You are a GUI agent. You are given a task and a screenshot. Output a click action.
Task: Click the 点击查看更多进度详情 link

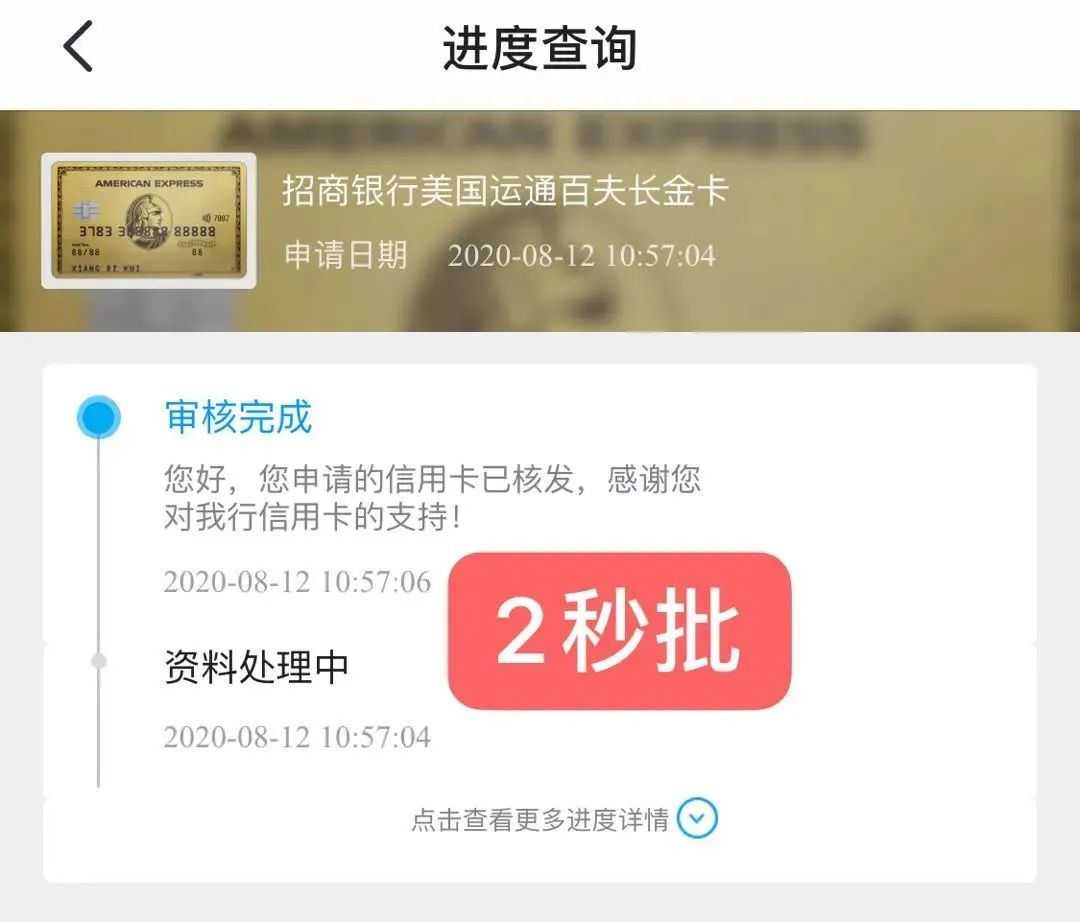[x=540, y=819]
